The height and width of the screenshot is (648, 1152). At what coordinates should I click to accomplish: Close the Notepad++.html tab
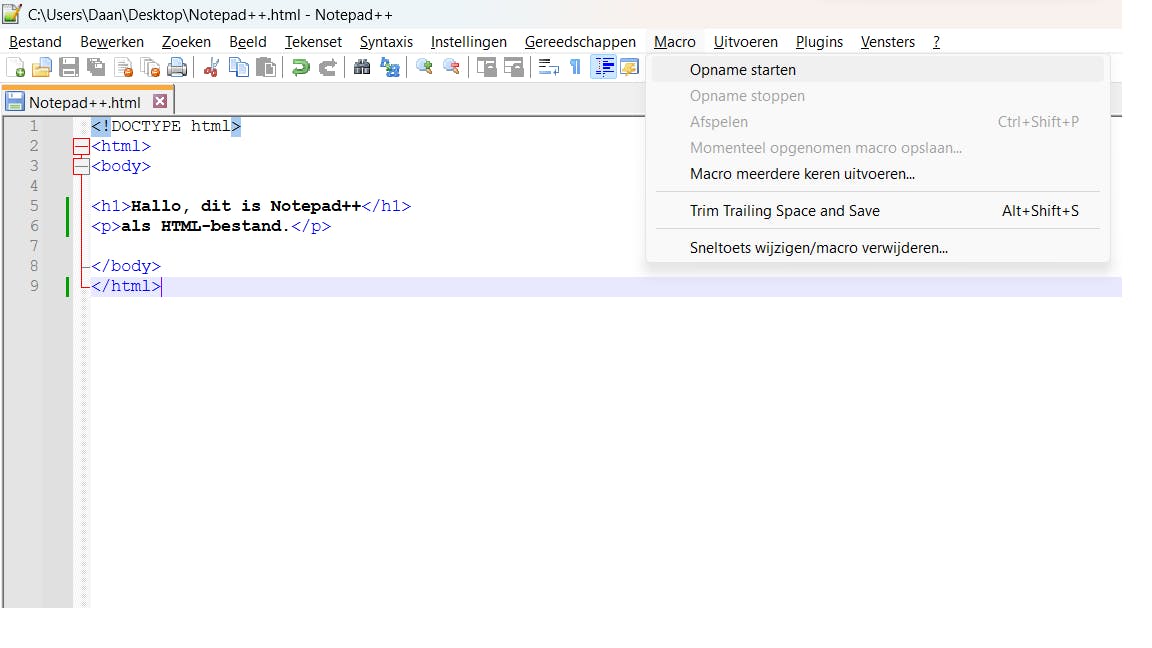159,101
